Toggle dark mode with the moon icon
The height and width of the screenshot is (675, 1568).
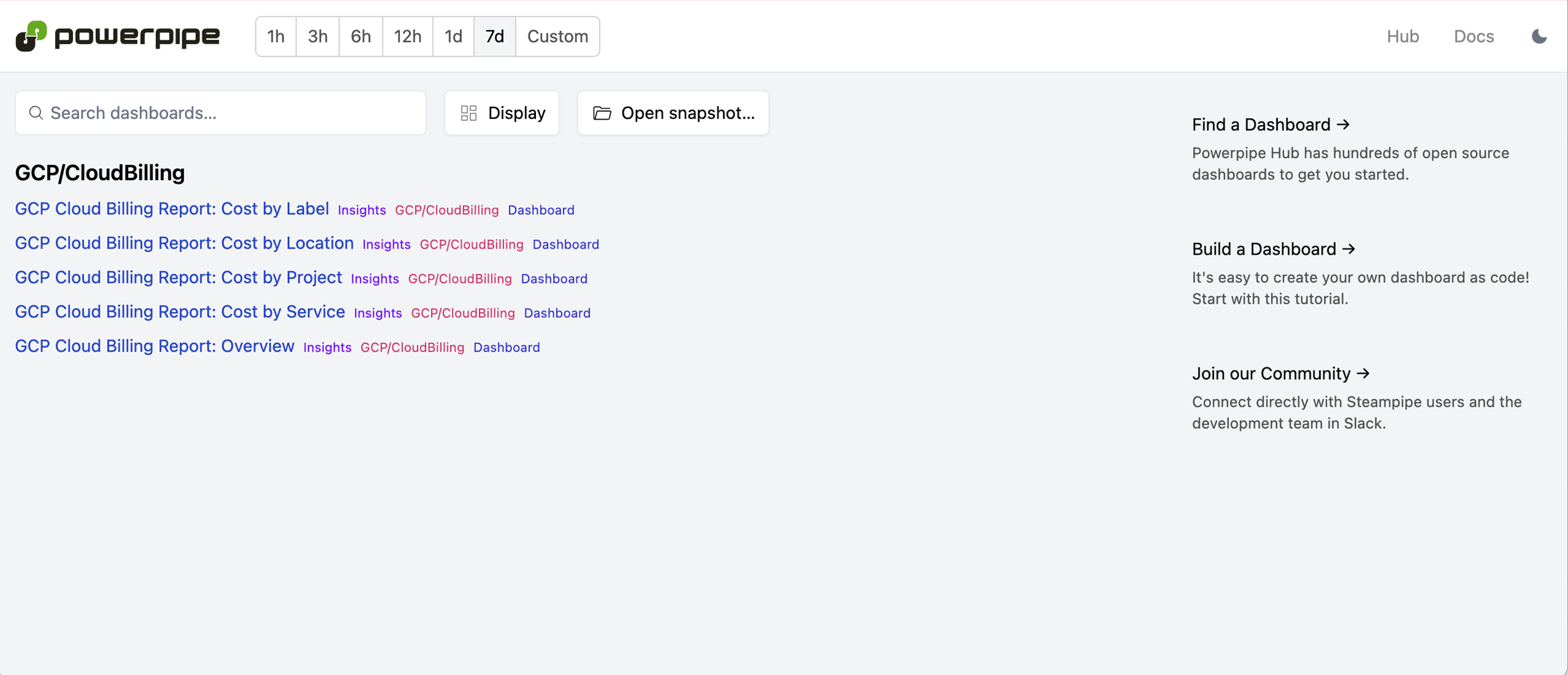[x=1539, y=36]
